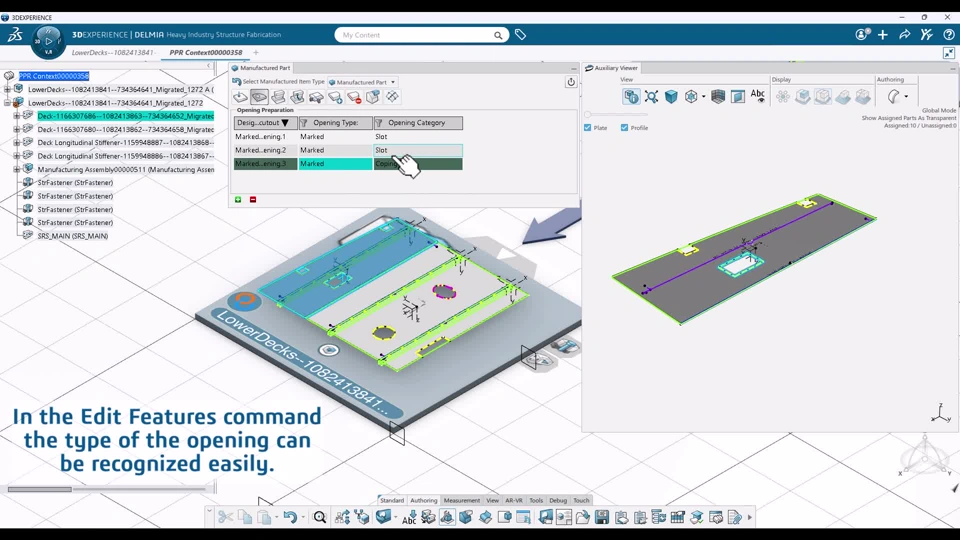The width and height of the screenshot is (960, 540).
Task: Switch to the Measurement tab
Action: (x=462, y=500)
